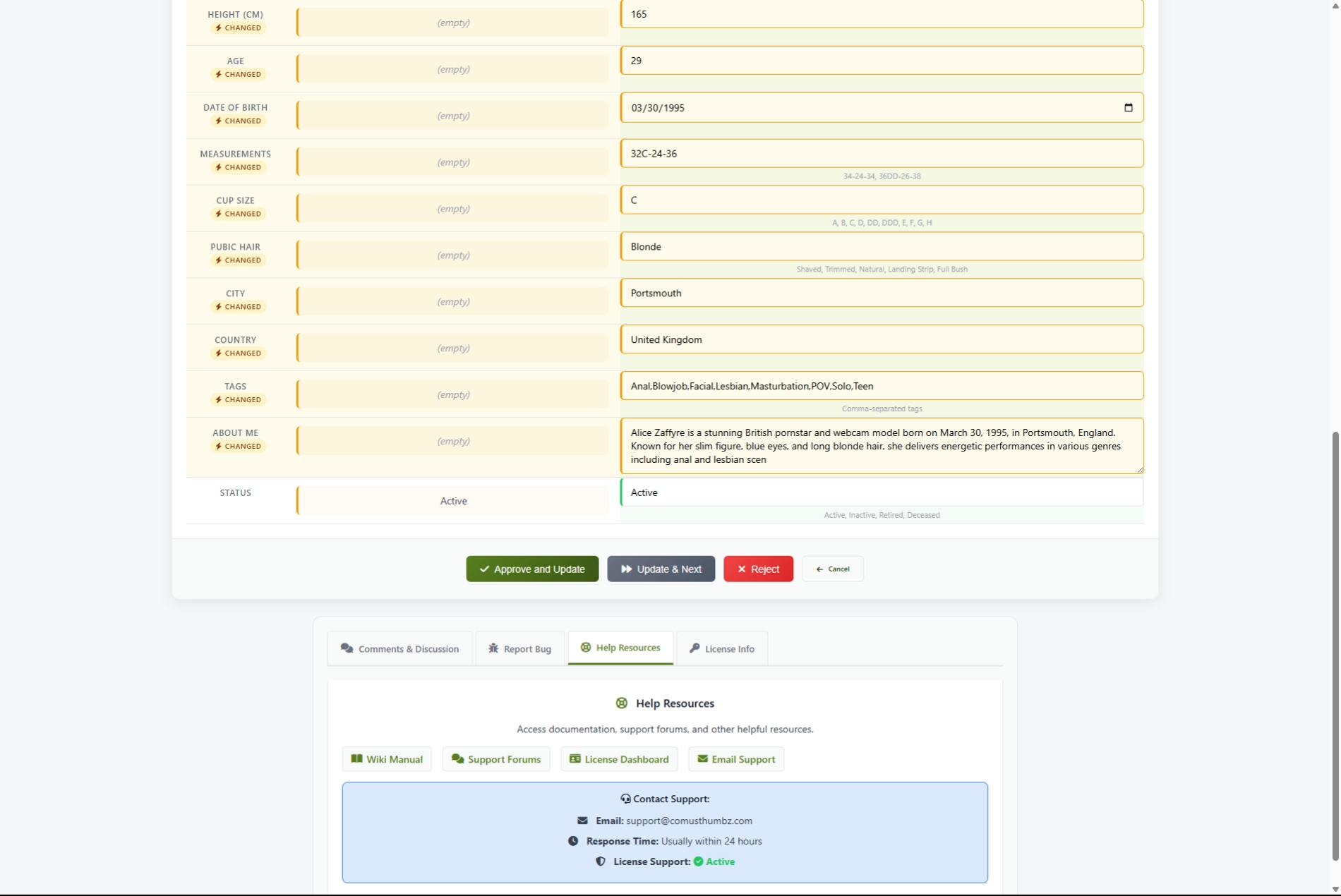Click the Update & Next button
Viewport: 1341px width, 896px height.
(x=661, y=569)
